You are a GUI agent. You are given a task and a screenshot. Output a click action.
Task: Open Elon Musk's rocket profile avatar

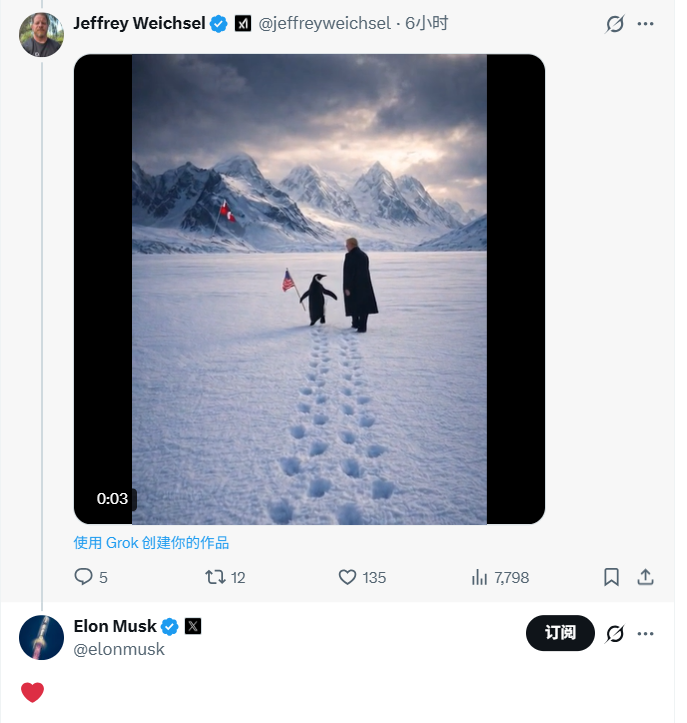[x=41, y=637]
